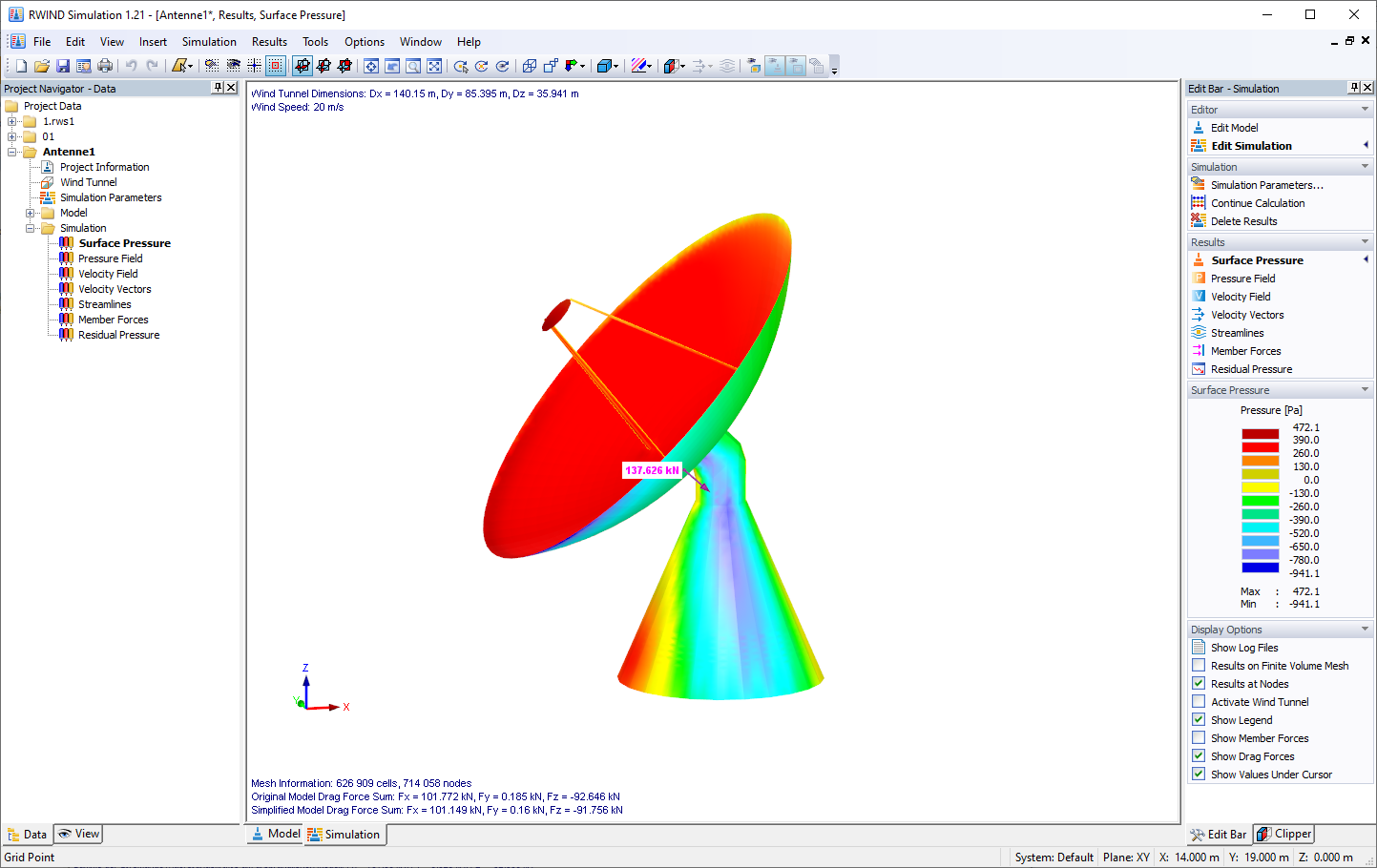Enable the Activate Wind Tunnel checkbox
1377x868 pixels.
click(1198, 701)
